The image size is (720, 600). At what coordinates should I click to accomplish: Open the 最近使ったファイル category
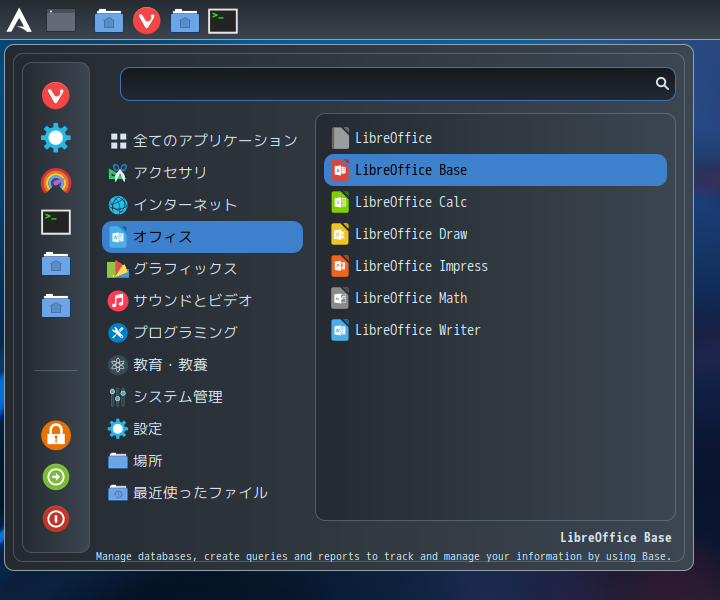coord(202,493)
